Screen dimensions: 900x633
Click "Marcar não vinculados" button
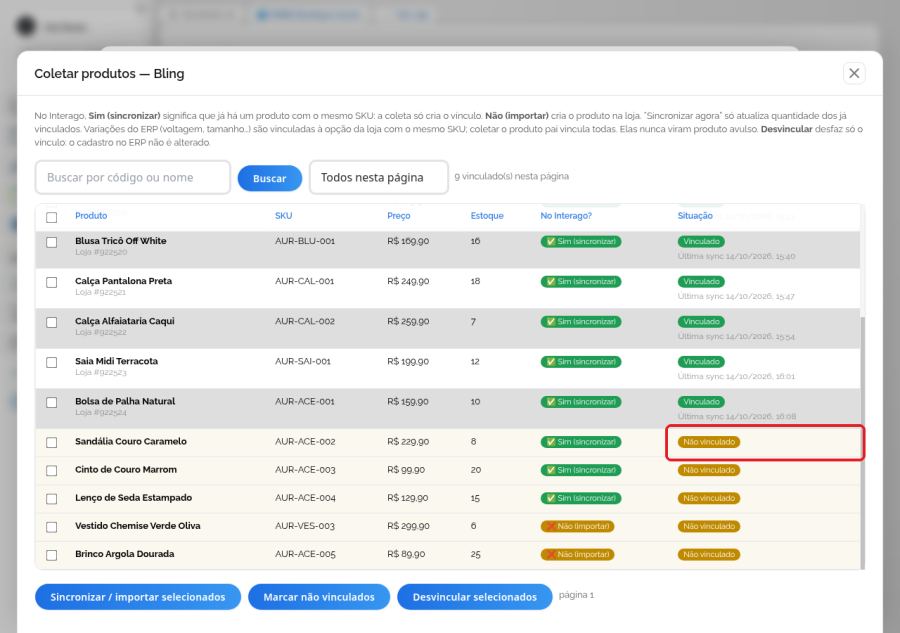coord(319,597)
